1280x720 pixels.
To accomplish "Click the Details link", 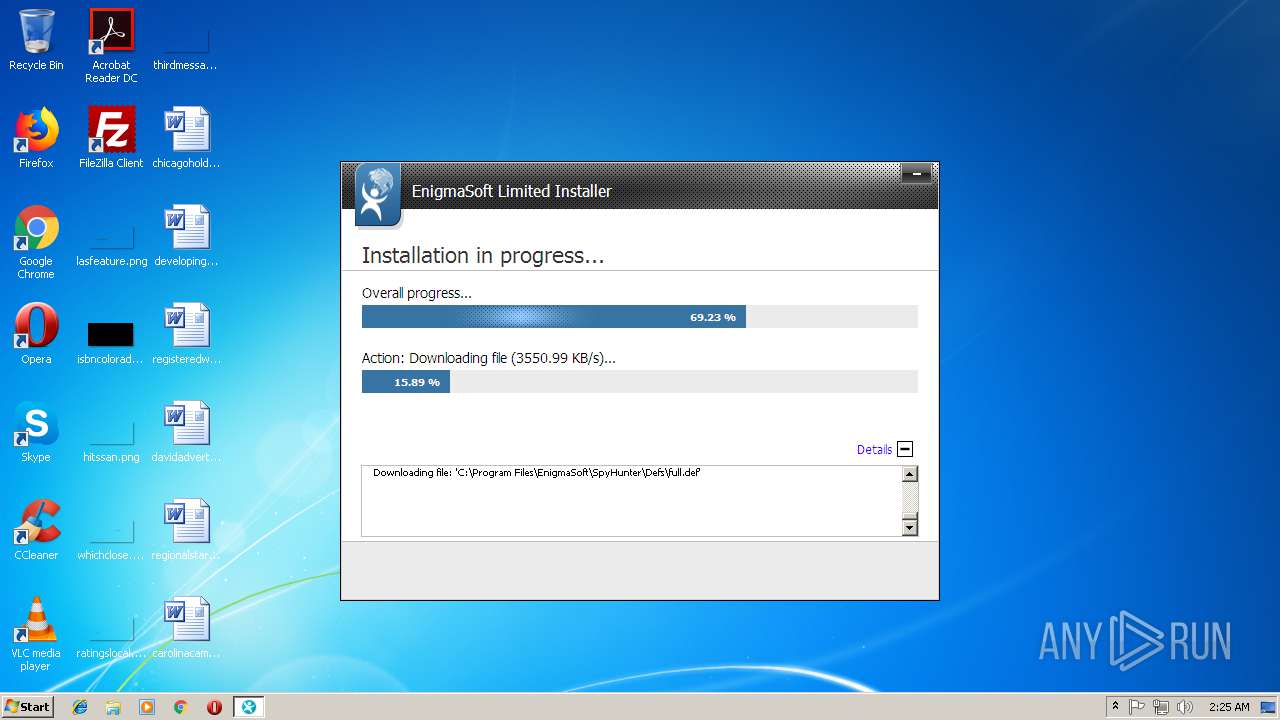I will tap(874, 450).
